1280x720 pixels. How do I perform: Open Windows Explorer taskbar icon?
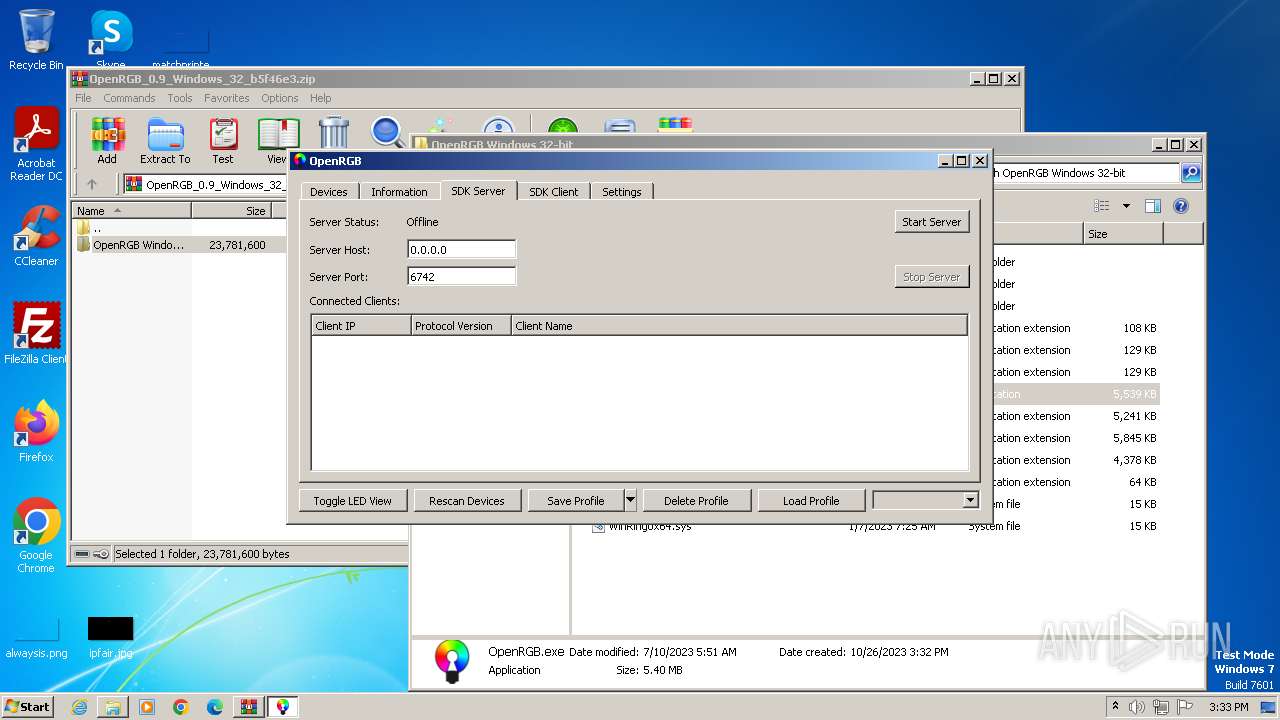[113, 707]
